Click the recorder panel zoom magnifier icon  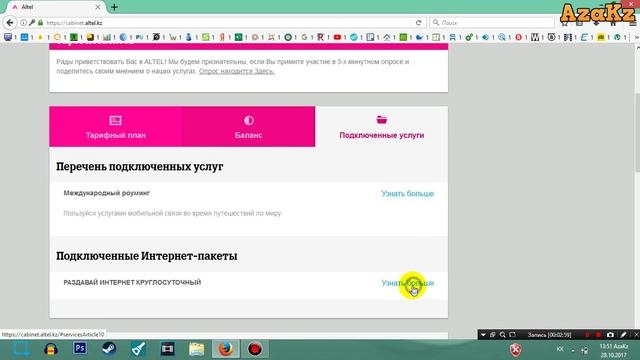point(502,335)
